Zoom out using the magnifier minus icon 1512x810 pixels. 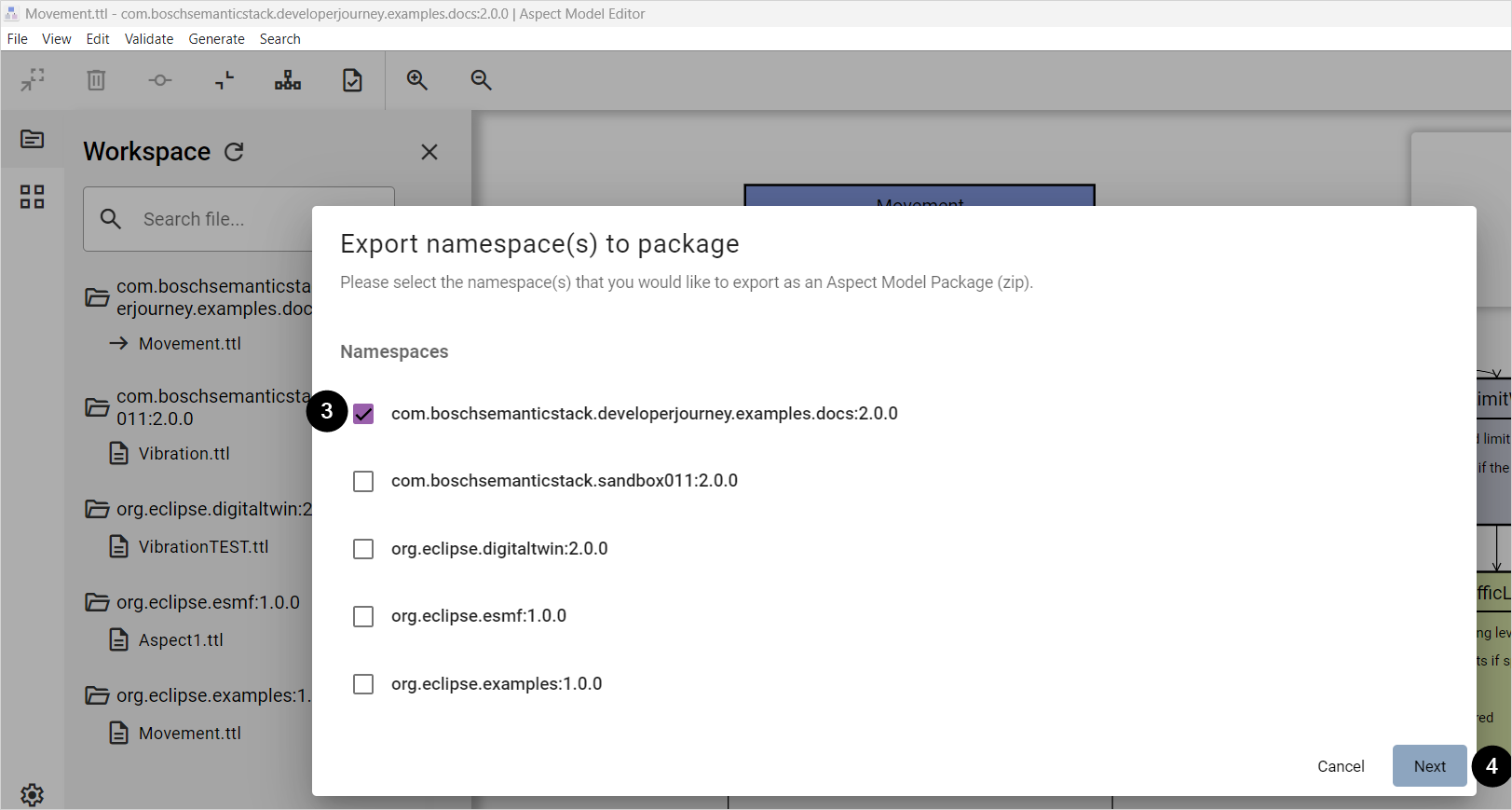pos(481,80)
